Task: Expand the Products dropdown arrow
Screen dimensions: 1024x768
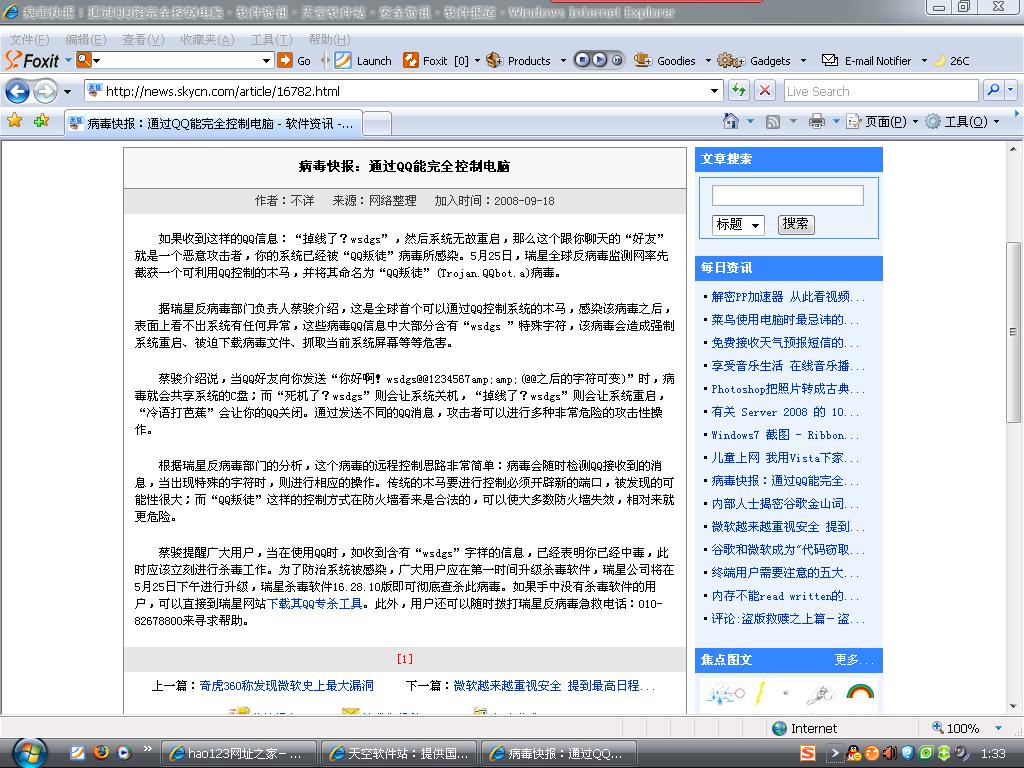Action: [x=563, y=61]
